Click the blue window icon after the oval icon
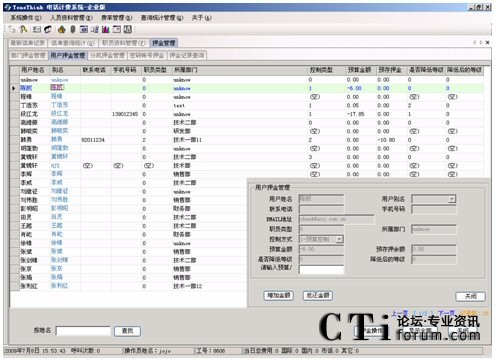497x361 pixels. [84, 29]
